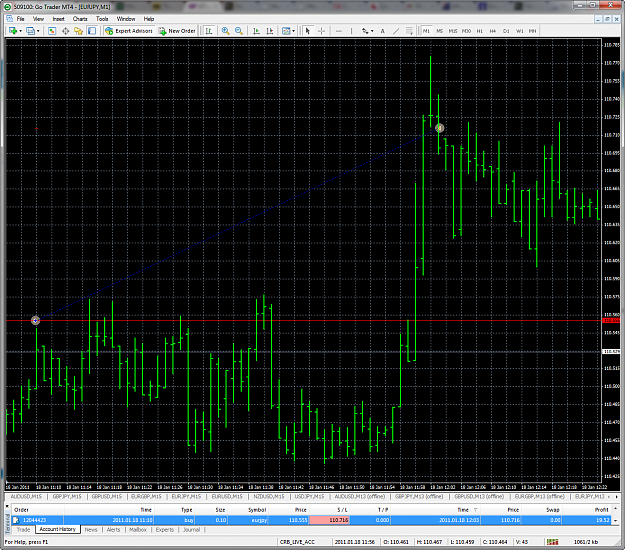Switch chart to M1 timeframe

(x=426, y=31)
